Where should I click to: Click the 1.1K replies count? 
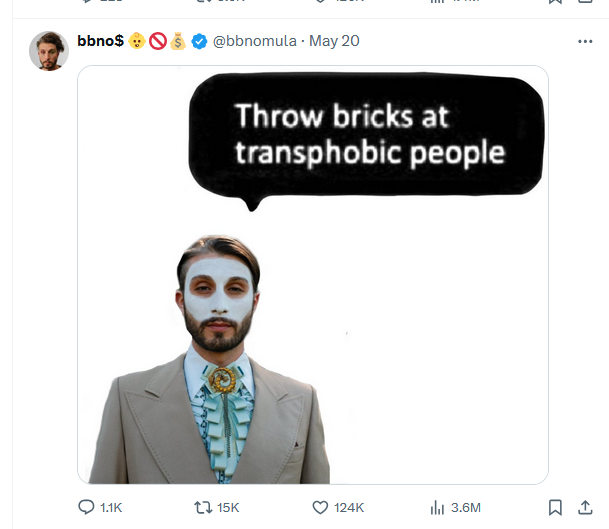111,507
